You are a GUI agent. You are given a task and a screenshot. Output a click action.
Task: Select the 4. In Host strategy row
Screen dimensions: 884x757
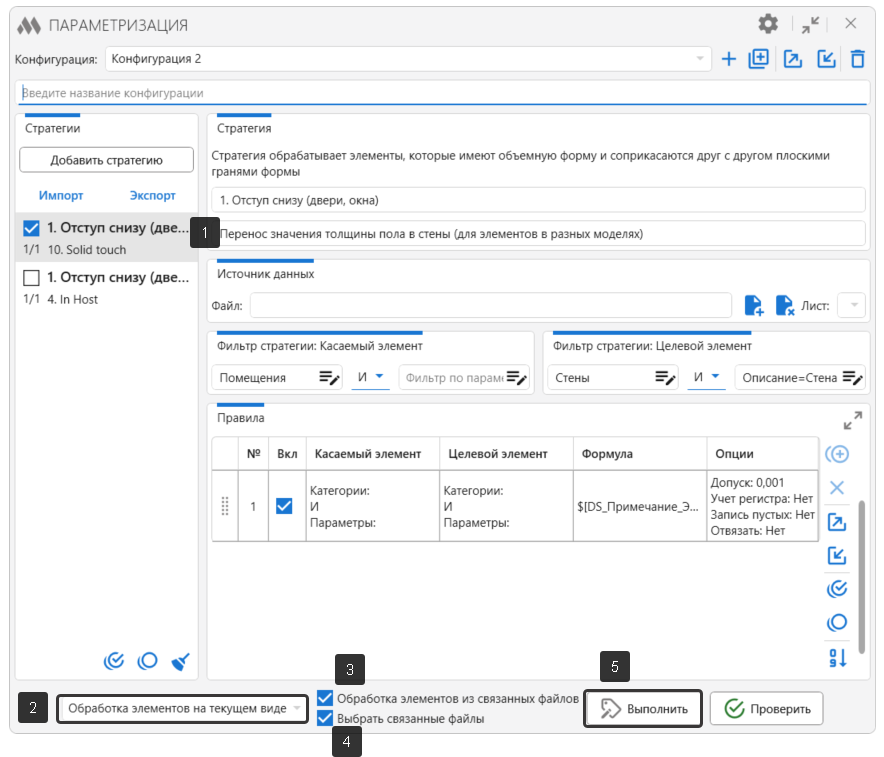(107, 287)
